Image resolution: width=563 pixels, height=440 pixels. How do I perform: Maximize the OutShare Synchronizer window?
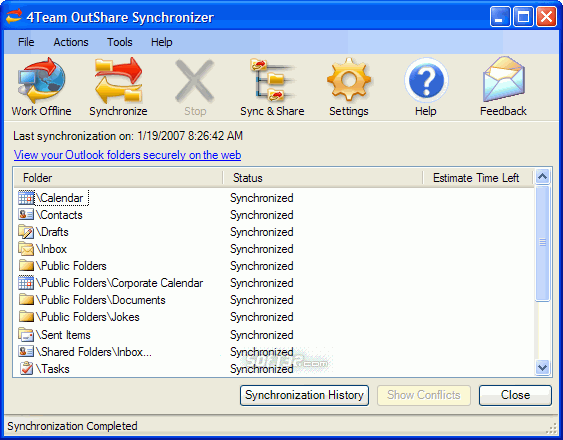click(x=523, y=17)
